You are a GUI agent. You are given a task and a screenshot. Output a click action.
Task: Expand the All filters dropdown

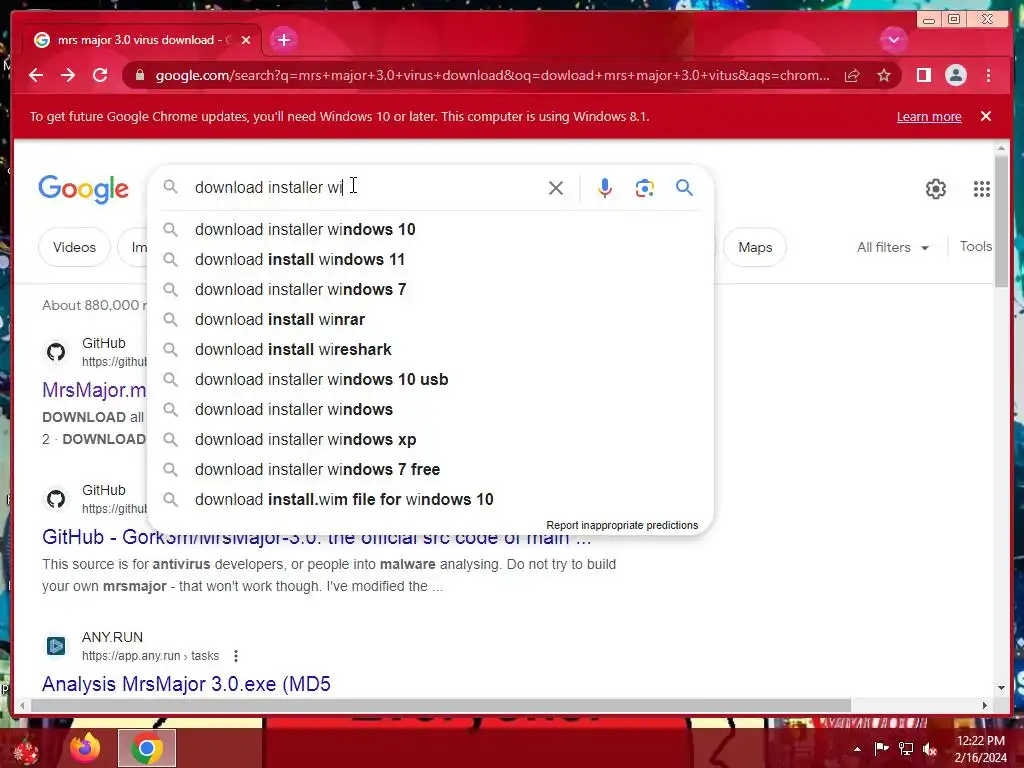893,248
